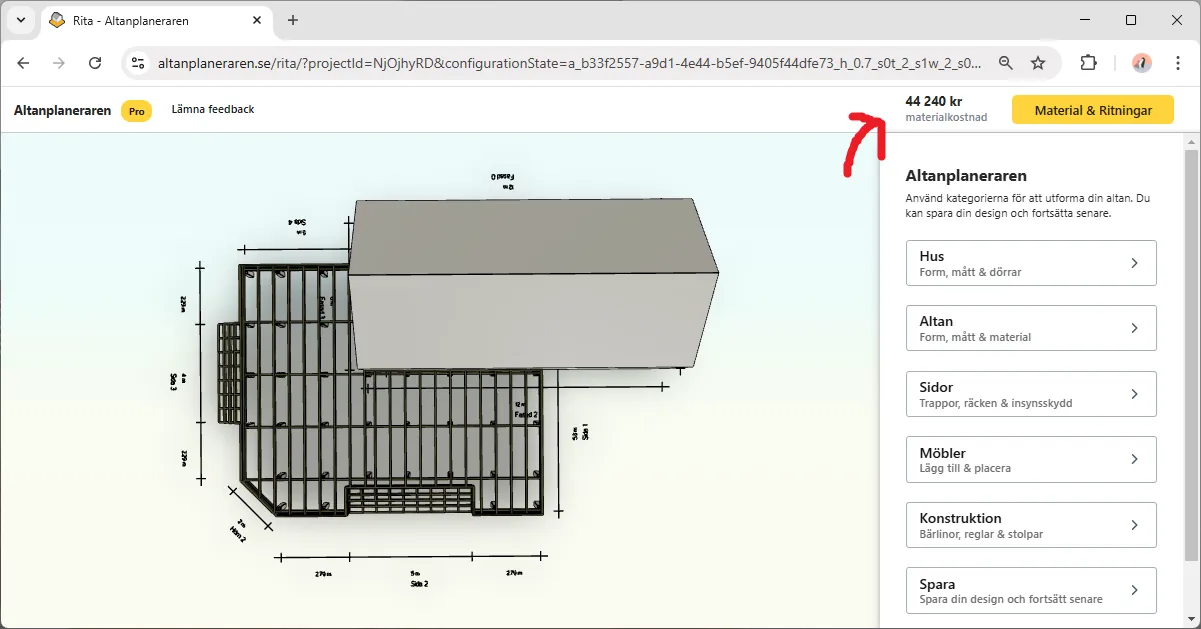Click the Spara design category

click(x=1030, y=590)
